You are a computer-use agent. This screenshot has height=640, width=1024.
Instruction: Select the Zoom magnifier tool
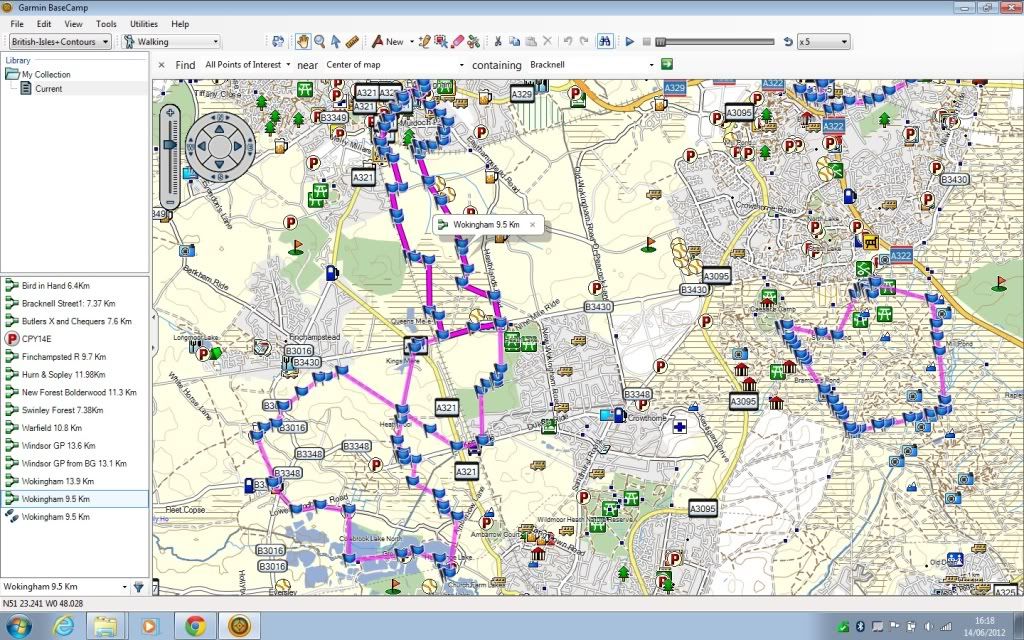point(320,42)
